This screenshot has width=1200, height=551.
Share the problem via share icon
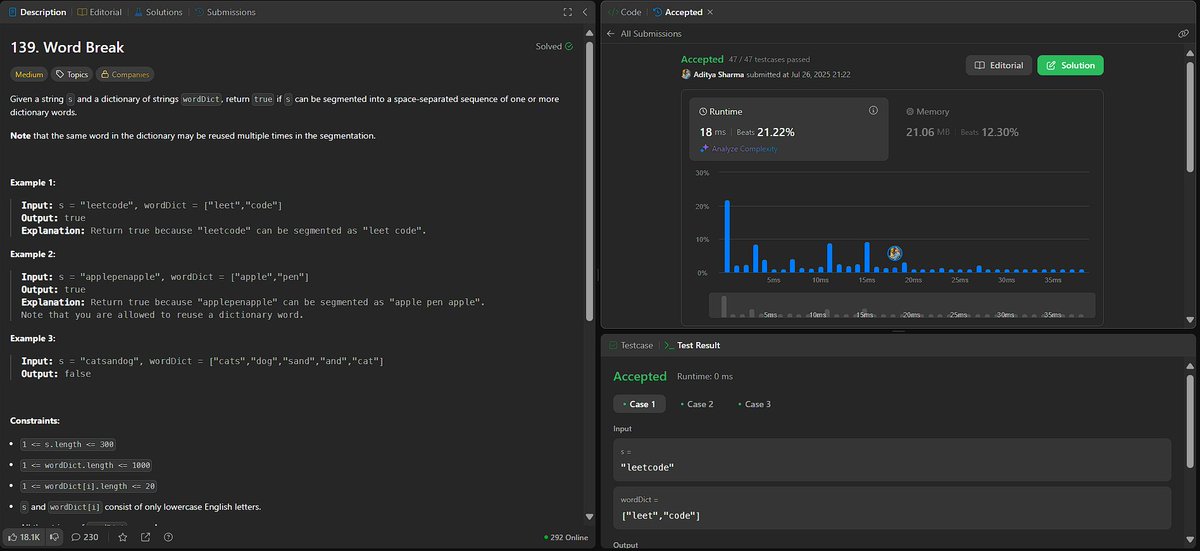[146, 537]
